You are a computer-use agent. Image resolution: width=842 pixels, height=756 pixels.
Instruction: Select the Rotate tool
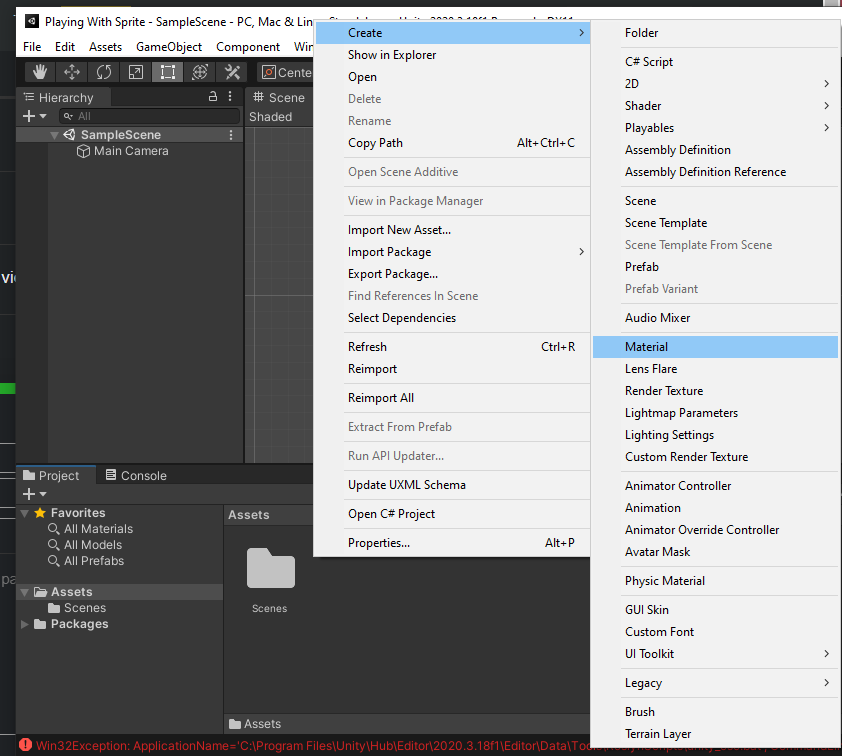[104, 72]
